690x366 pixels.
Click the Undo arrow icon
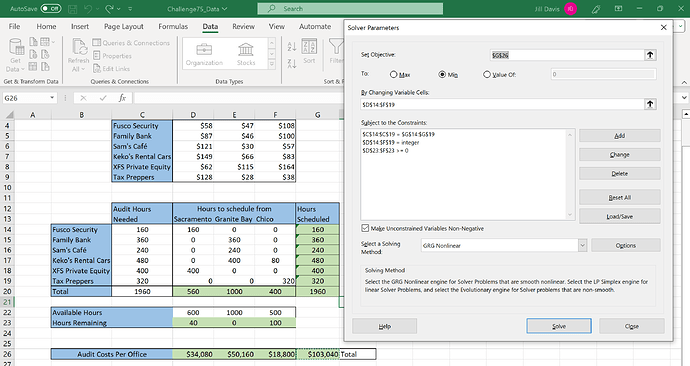(x=88, y=8)
